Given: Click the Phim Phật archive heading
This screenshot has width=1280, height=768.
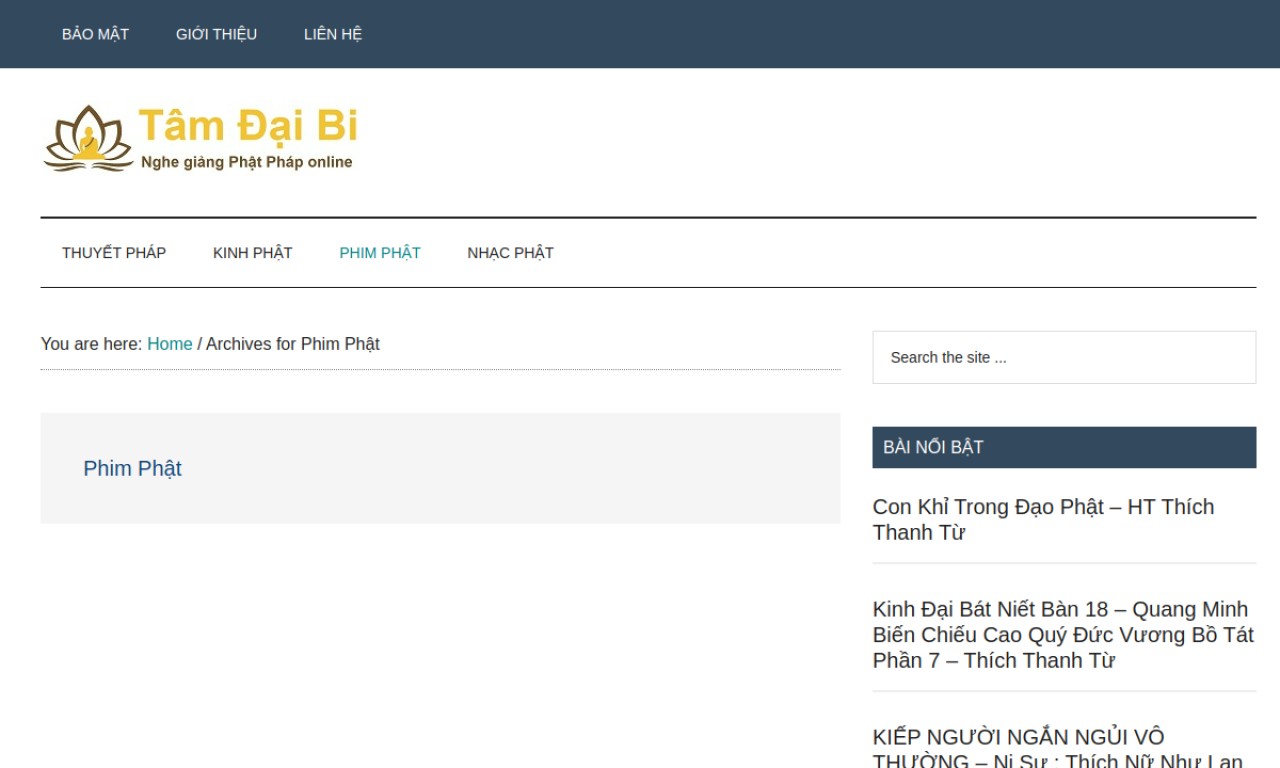Looking at the screenshot, I should coord(132,468).
